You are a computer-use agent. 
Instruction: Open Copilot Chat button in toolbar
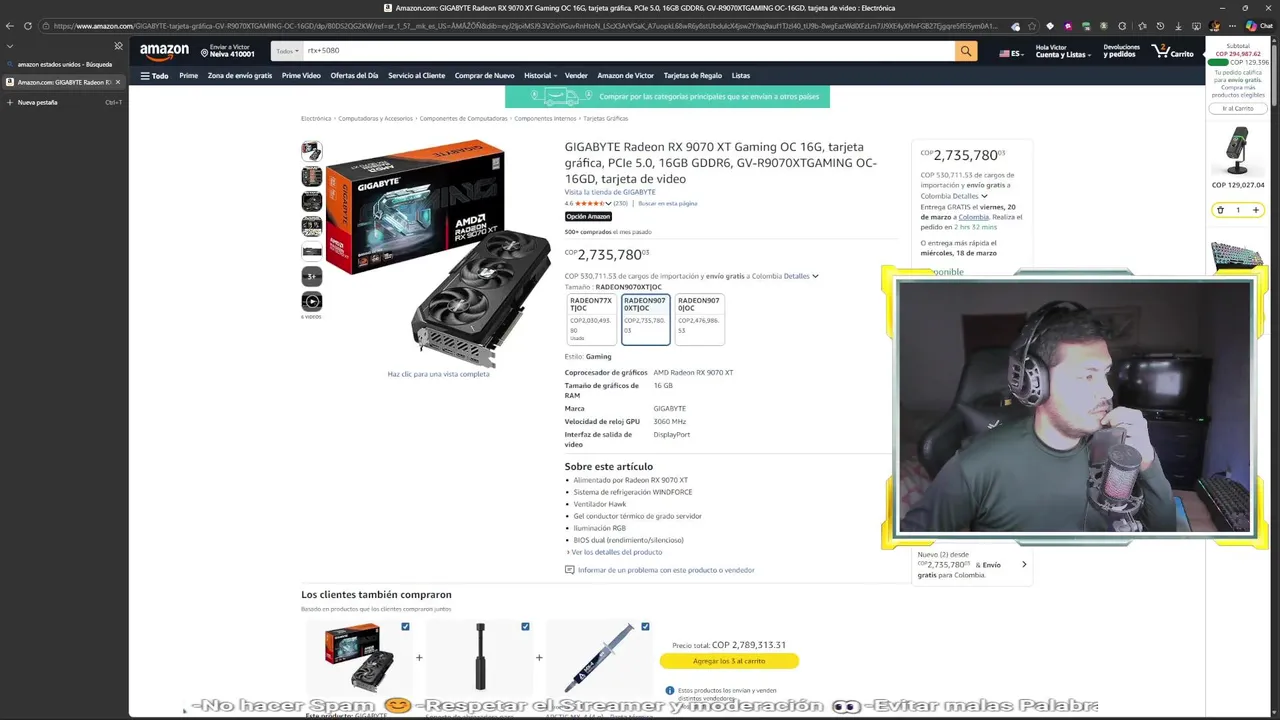coord(1258,26)
